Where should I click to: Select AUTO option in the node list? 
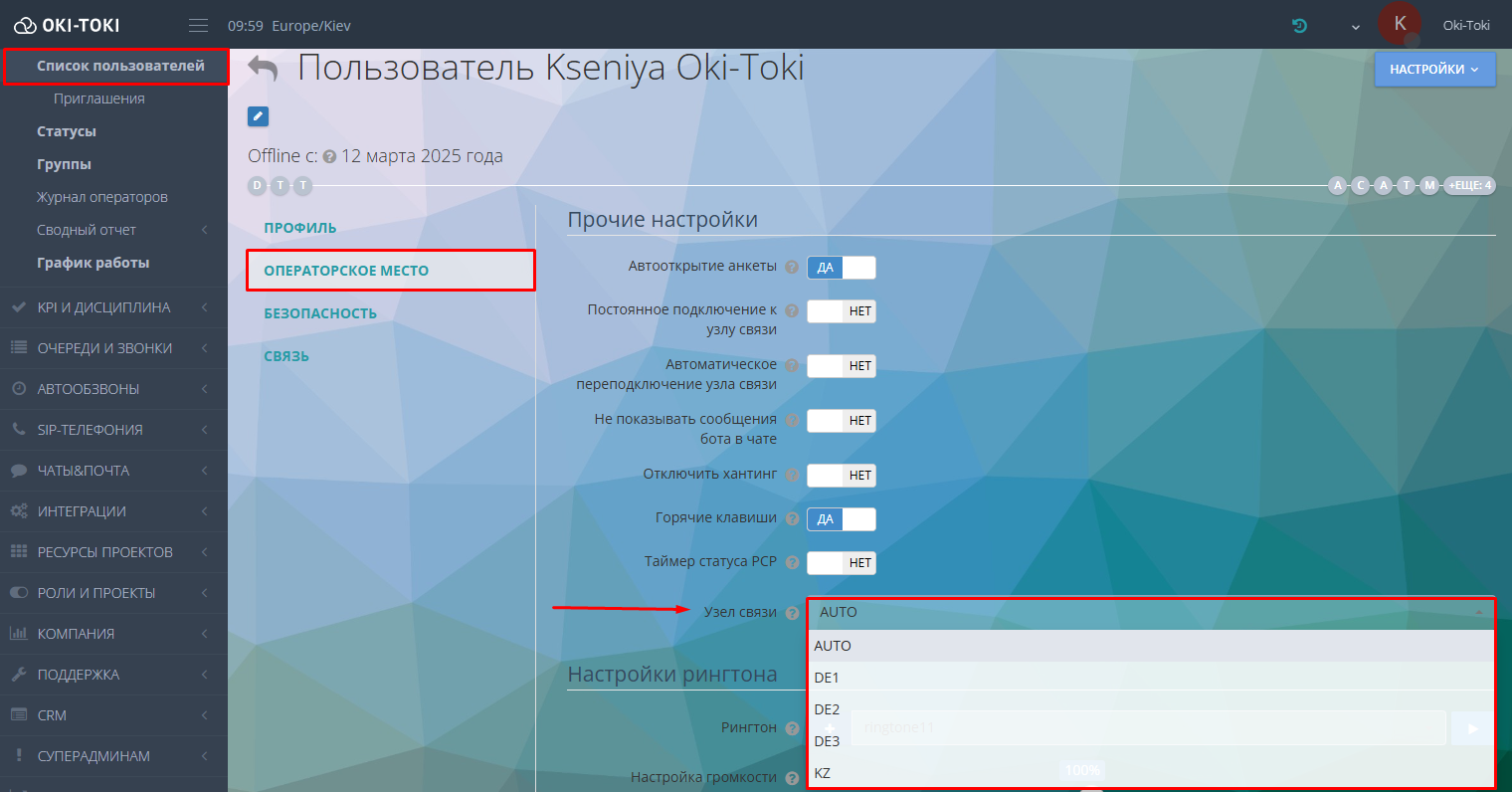pos(1151,646)
